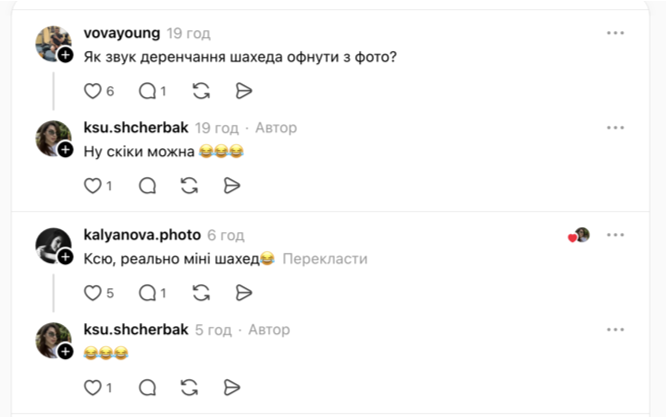
Task: Reply to vovayoung's comment
Action: [148, 91]
